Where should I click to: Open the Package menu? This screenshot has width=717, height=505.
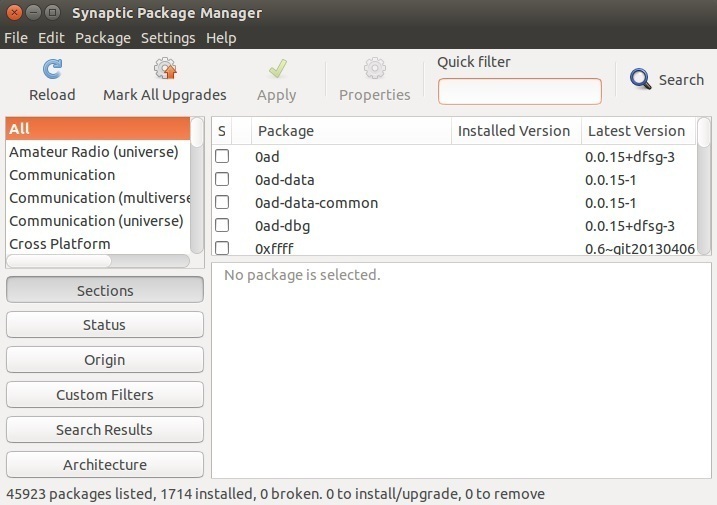coord(103,38)
